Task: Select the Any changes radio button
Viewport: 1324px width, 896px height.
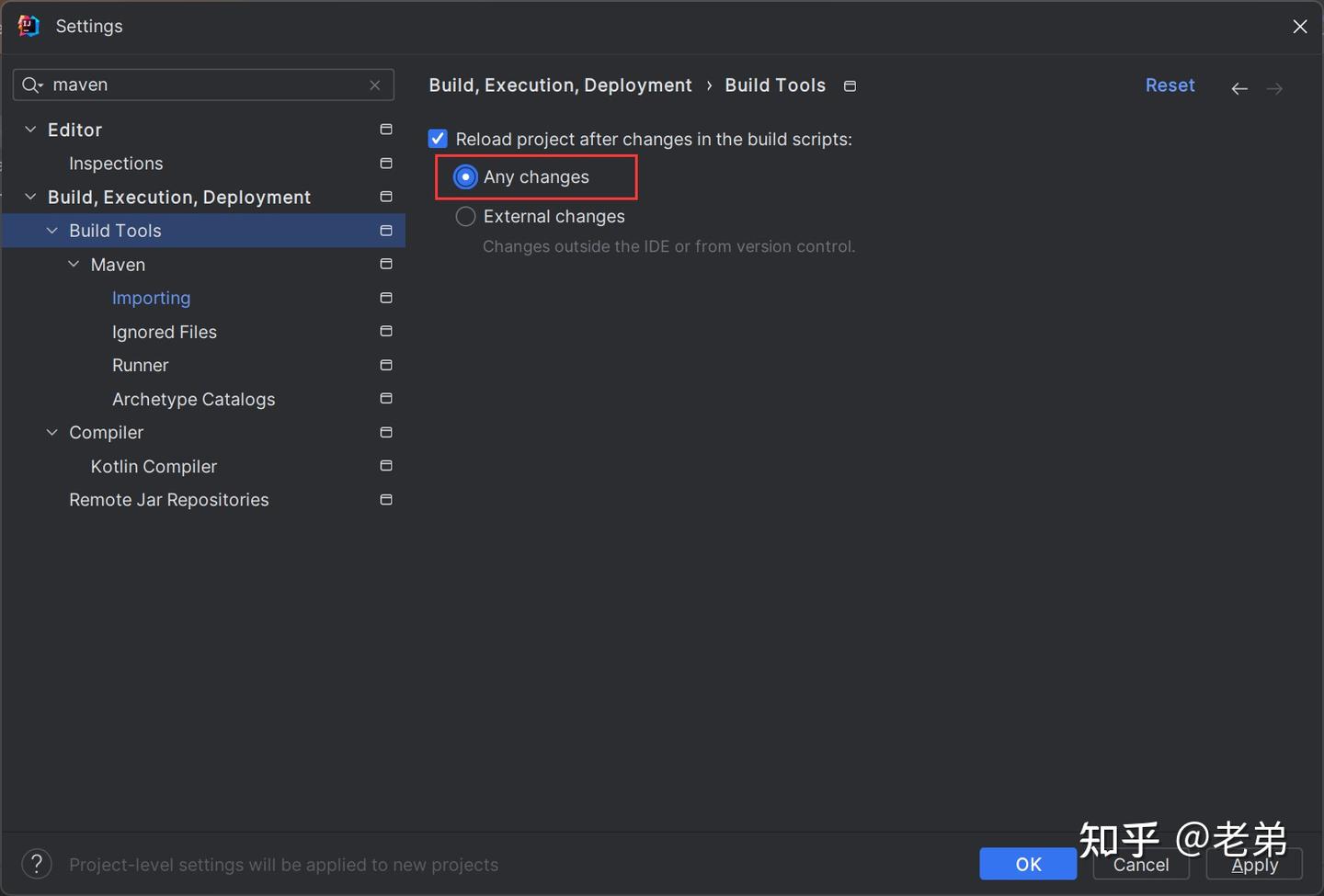Action: pos(466,177)
